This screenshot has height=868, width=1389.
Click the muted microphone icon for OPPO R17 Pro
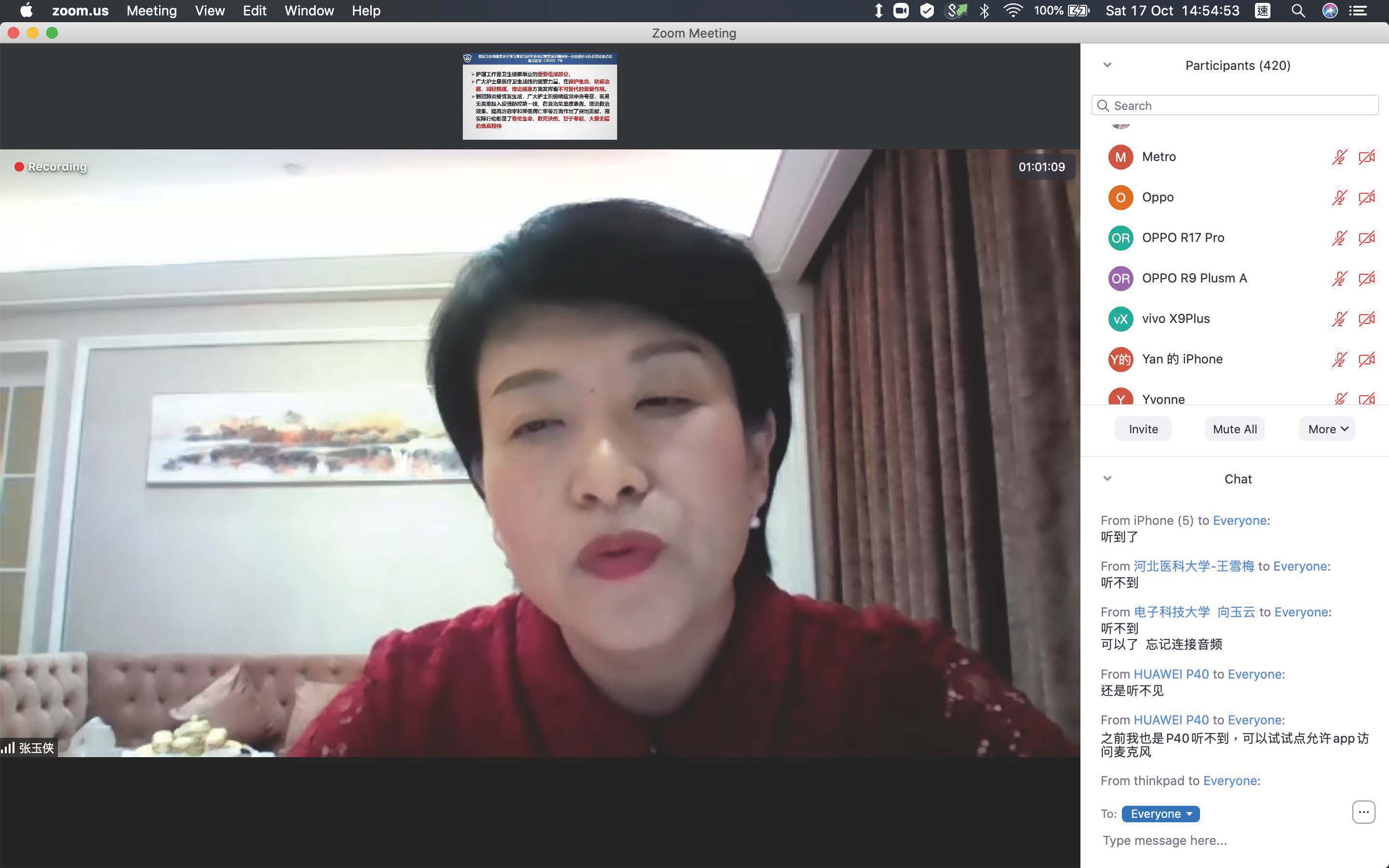click(1339, 238)
